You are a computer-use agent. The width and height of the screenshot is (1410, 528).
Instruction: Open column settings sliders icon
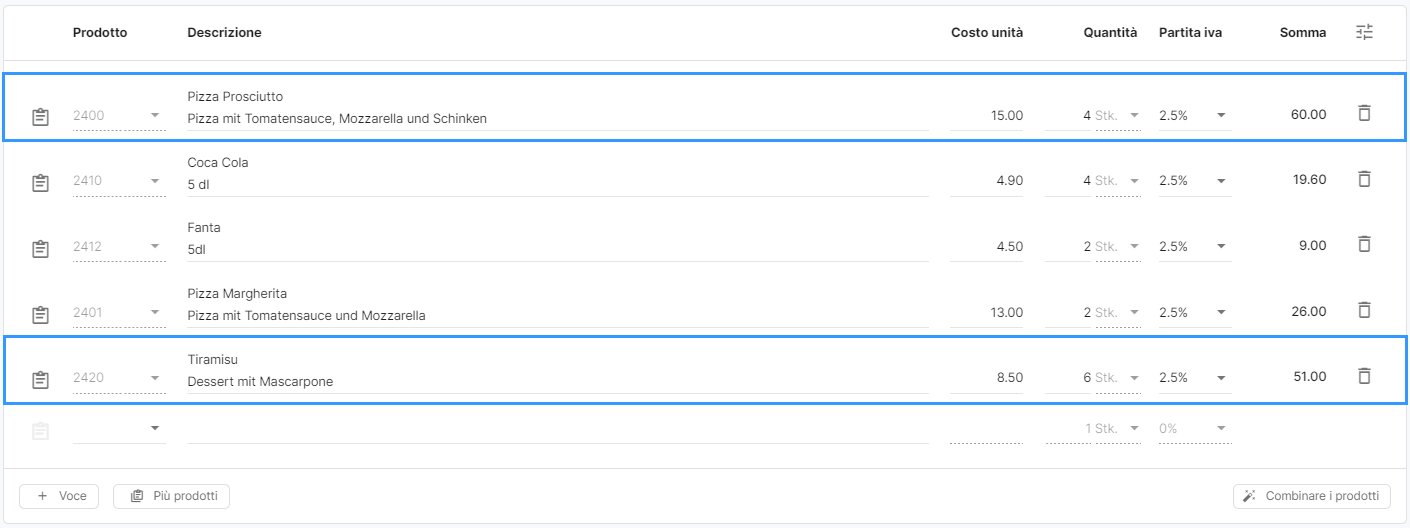1364,32
